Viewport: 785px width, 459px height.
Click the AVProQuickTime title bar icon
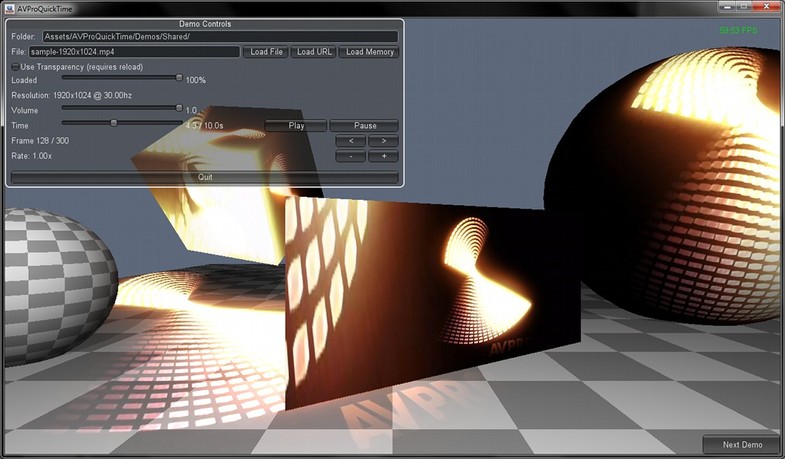[9, 8]
